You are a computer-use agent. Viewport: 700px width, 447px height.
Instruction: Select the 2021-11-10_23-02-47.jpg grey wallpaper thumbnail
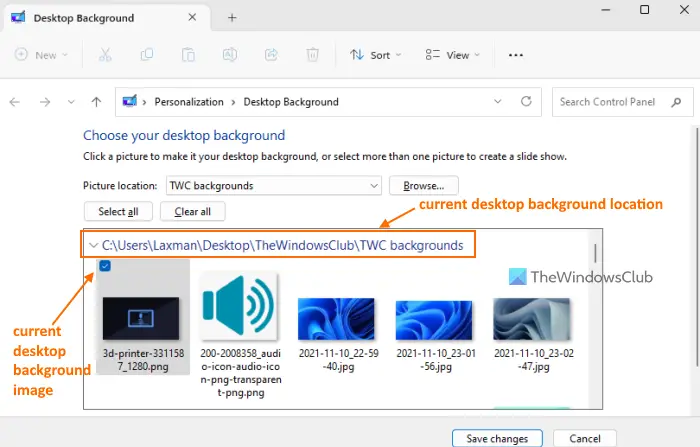532,319
